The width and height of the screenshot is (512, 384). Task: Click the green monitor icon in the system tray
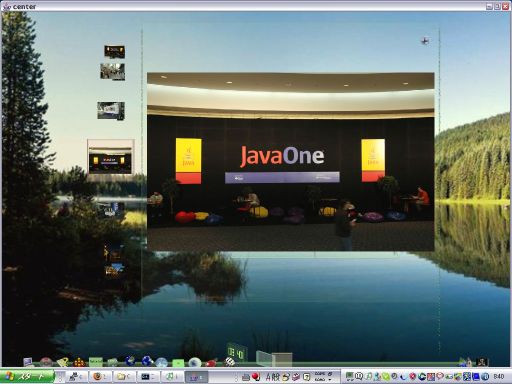(x=349, y=376)
